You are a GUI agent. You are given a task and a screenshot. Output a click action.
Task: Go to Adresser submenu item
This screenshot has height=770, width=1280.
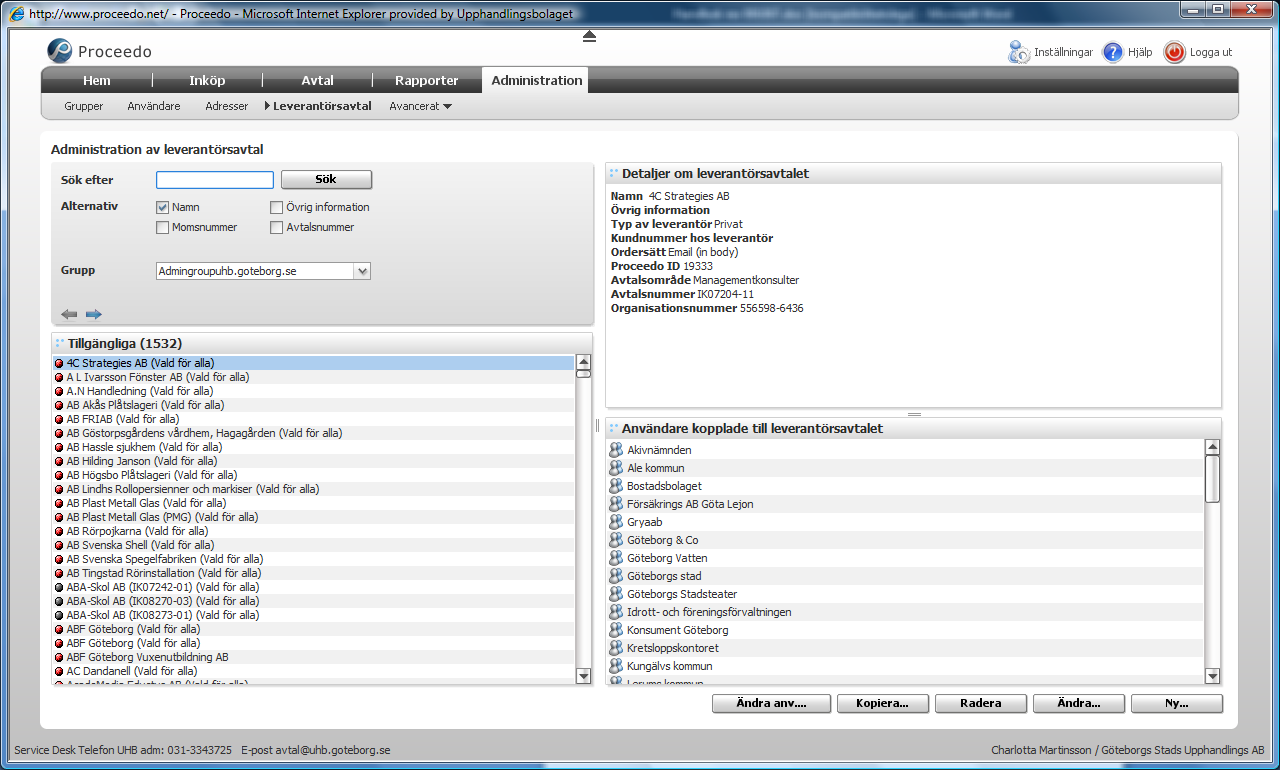227,106
